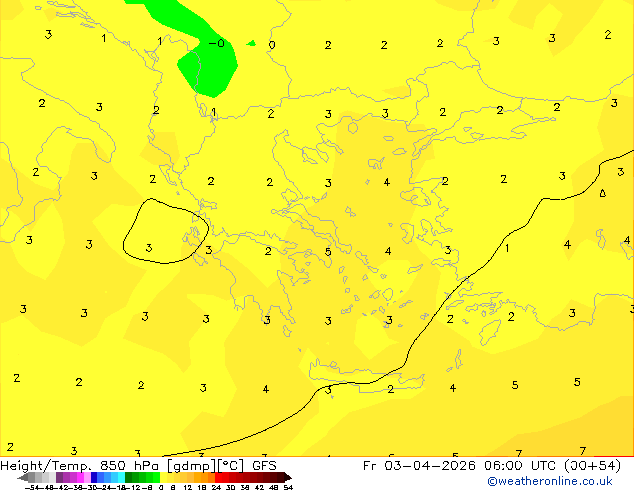Click the 54 tick label at the scale's right end
634x490 pixels.
pyautogui.click(x=288, y=487)
